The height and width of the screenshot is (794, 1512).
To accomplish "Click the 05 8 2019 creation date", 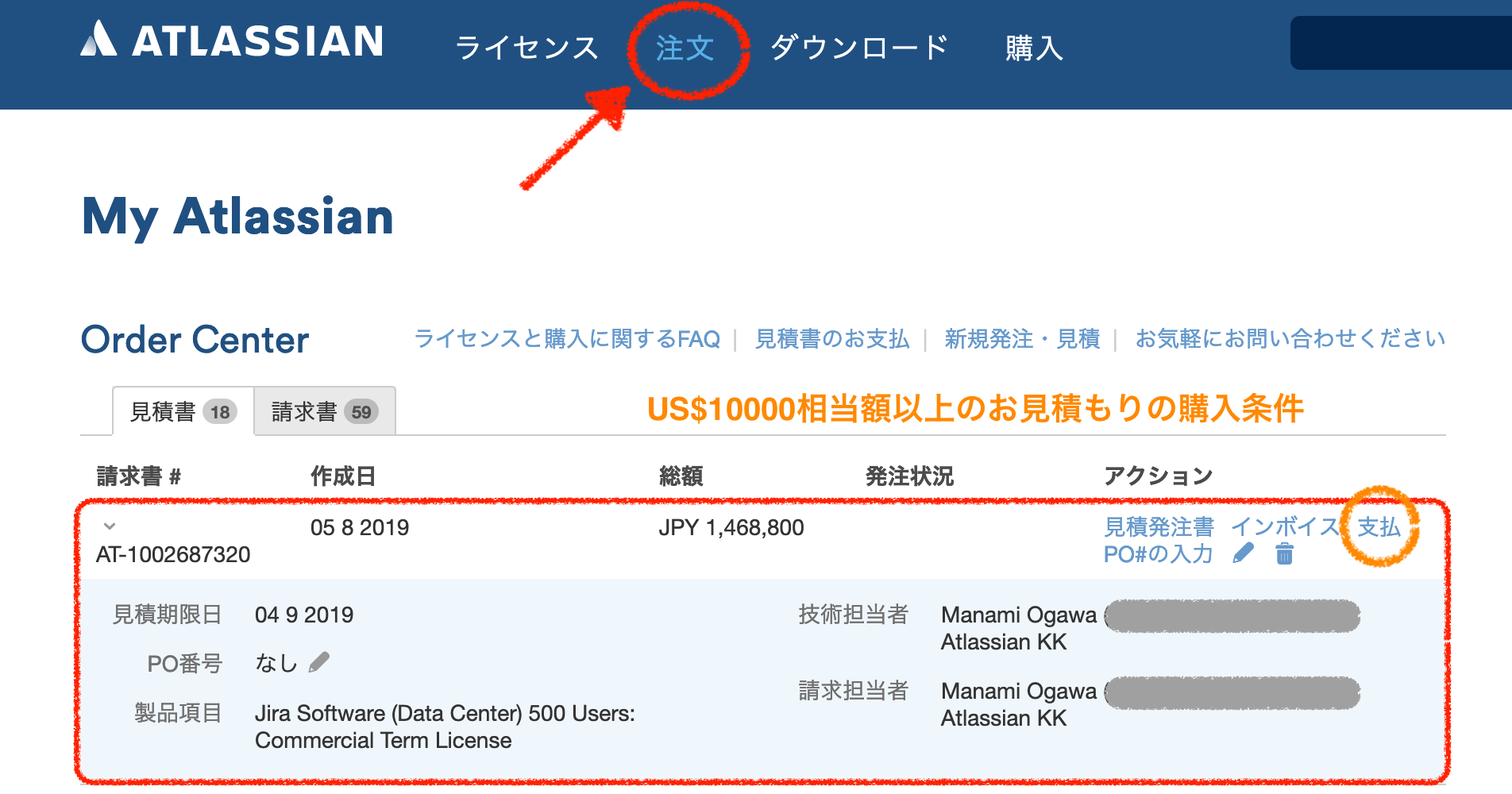I will 360,527.
